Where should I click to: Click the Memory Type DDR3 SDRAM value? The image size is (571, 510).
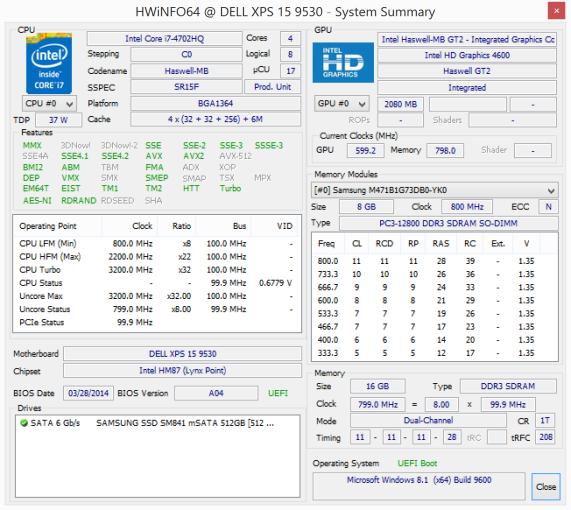(508, 386)
